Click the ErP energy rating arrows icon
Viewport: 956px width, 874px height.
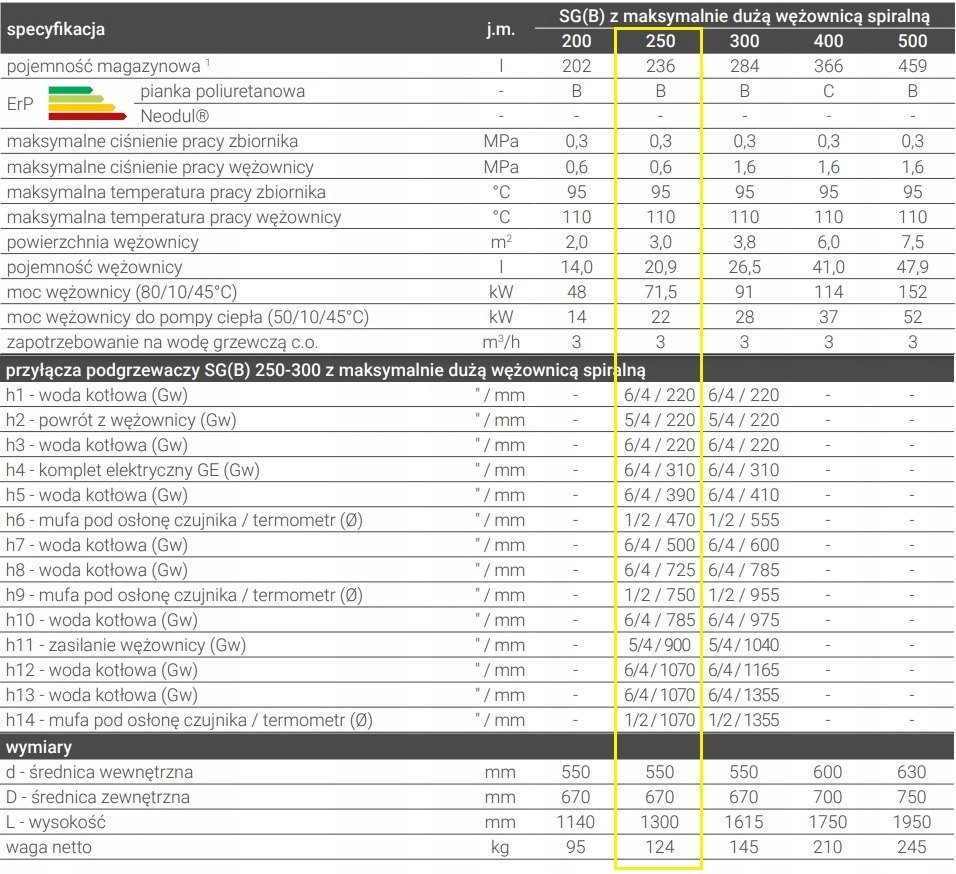click(87, 103)
